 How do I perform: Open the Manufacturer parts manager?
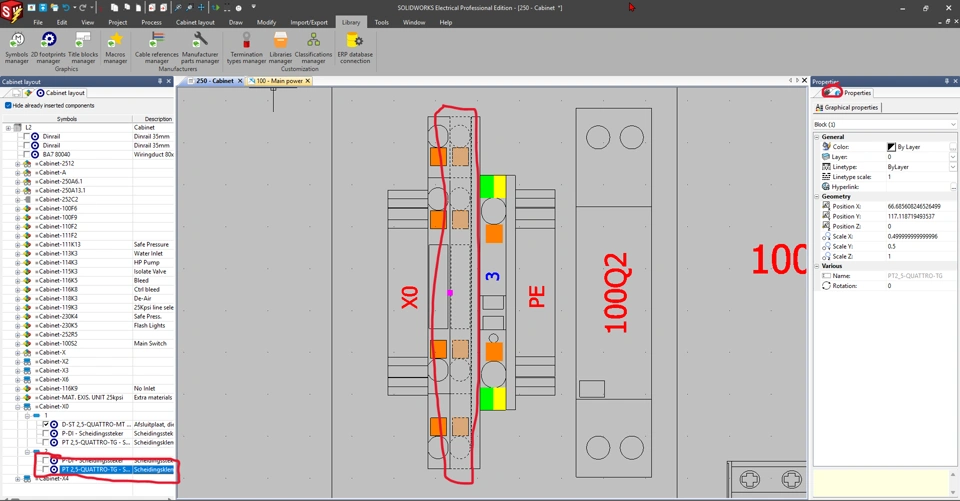[x=200, y=48]
